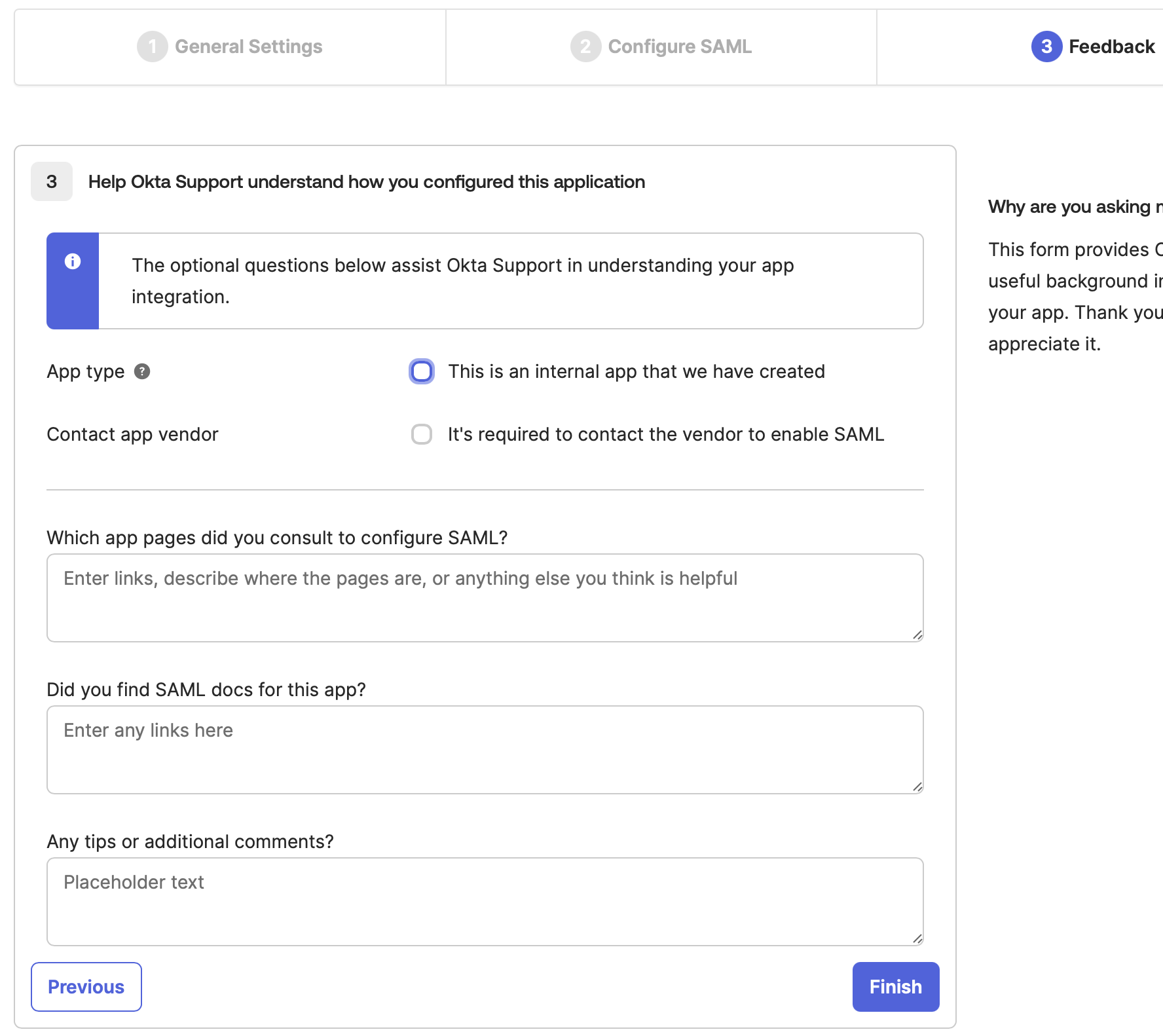Click the Previous button
The image size is (1163, 1036).
pyautogui.click(x=86, y=987)
